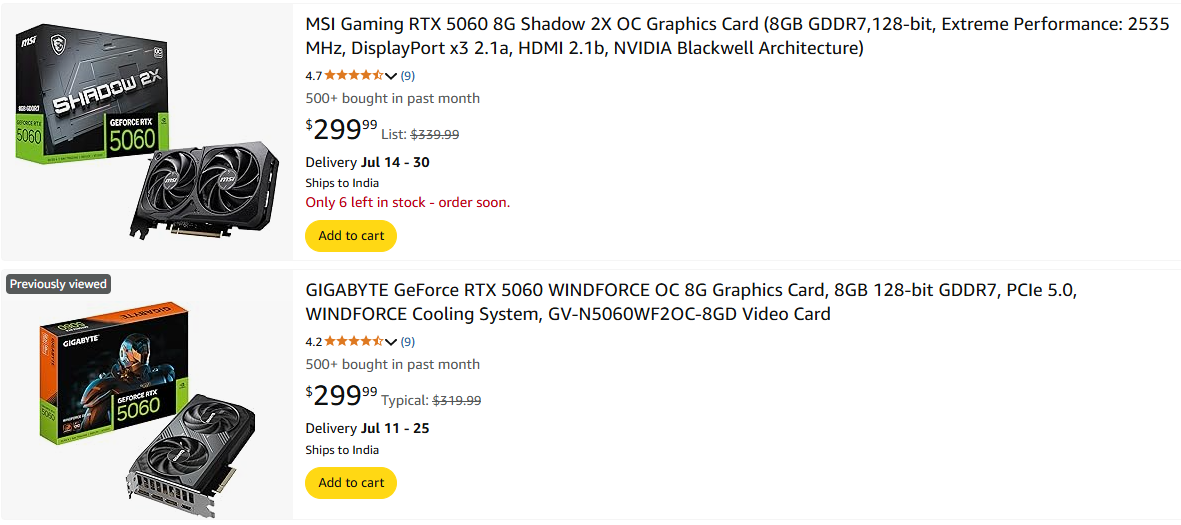Click the 4.2 star rating icons

(353, 341)
